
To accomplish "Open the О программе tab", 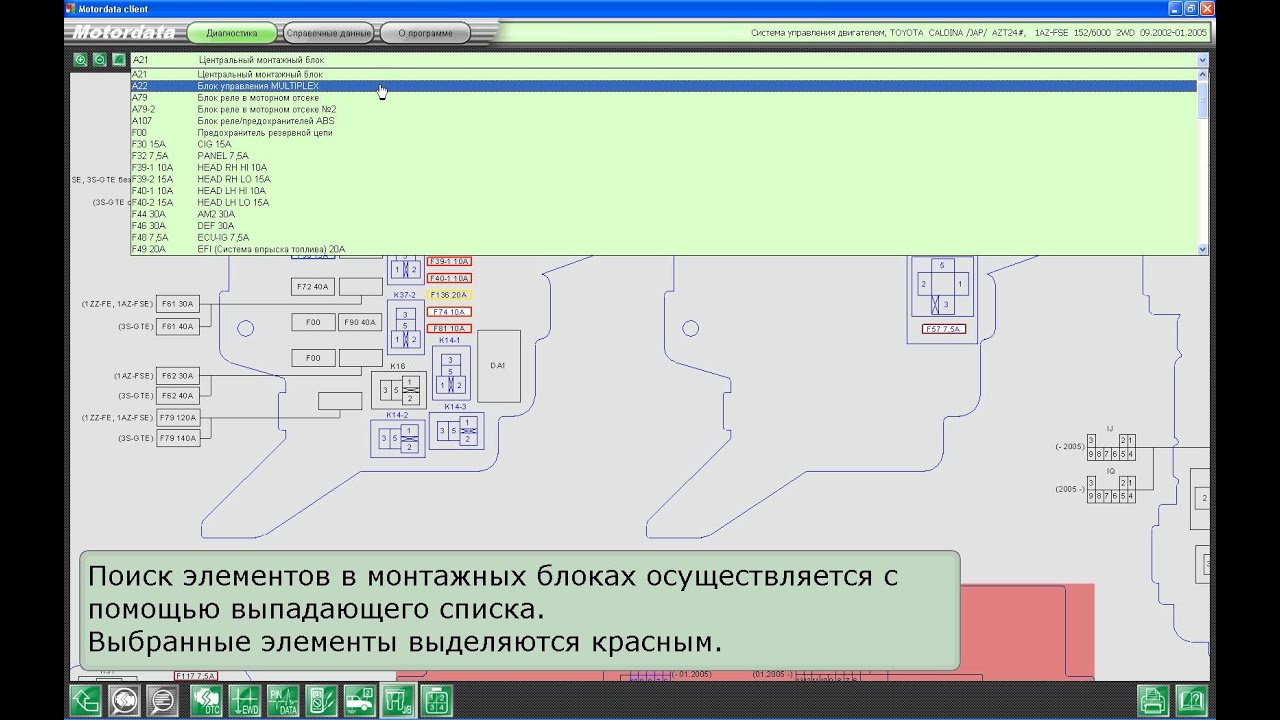I will [x=425, y=33].
